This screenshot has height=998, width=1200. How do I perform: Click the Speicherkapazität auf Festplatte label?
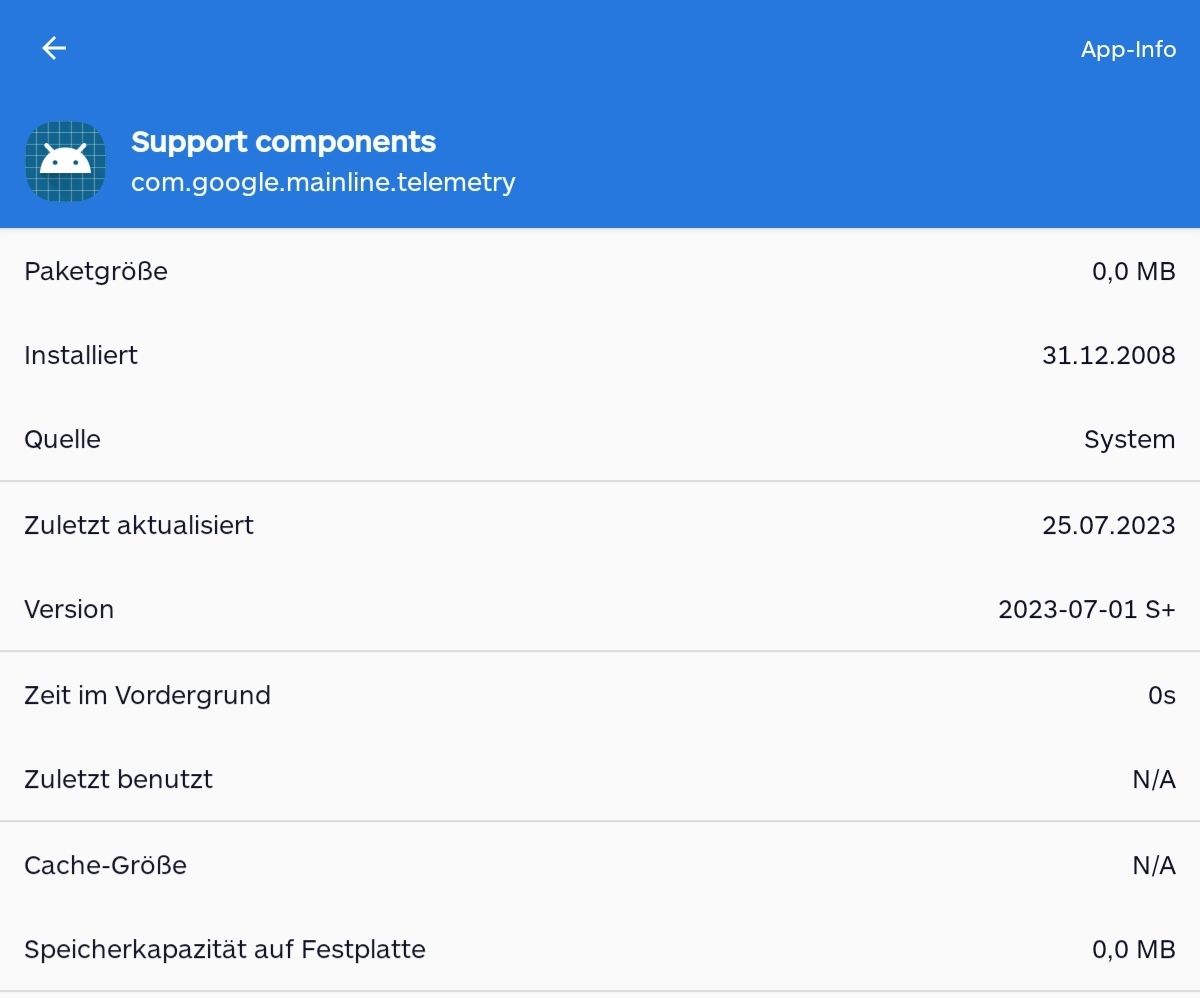(225, 949)
